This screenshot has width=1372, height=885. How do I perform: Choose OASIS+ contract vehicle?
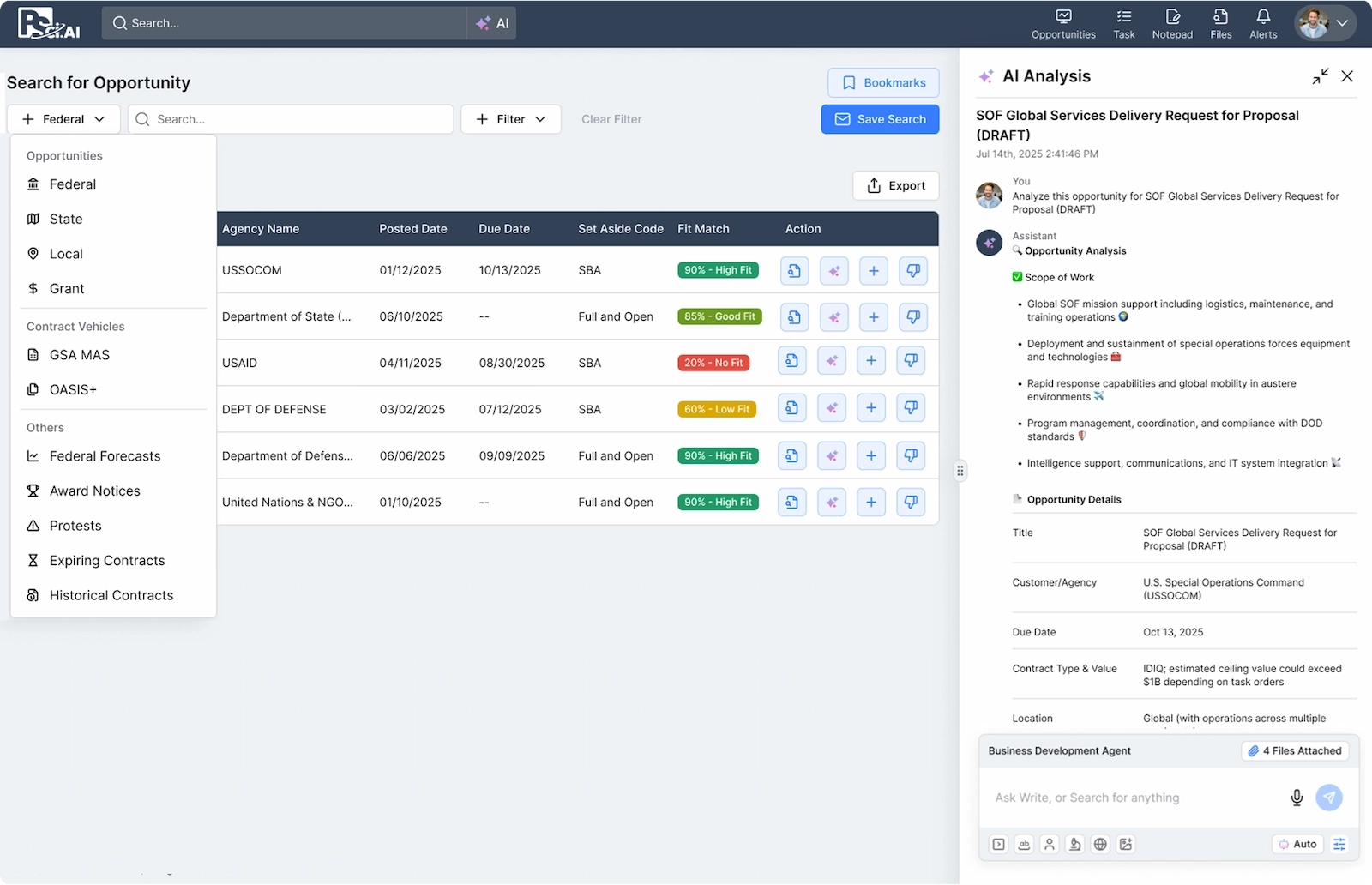[113, 389]
